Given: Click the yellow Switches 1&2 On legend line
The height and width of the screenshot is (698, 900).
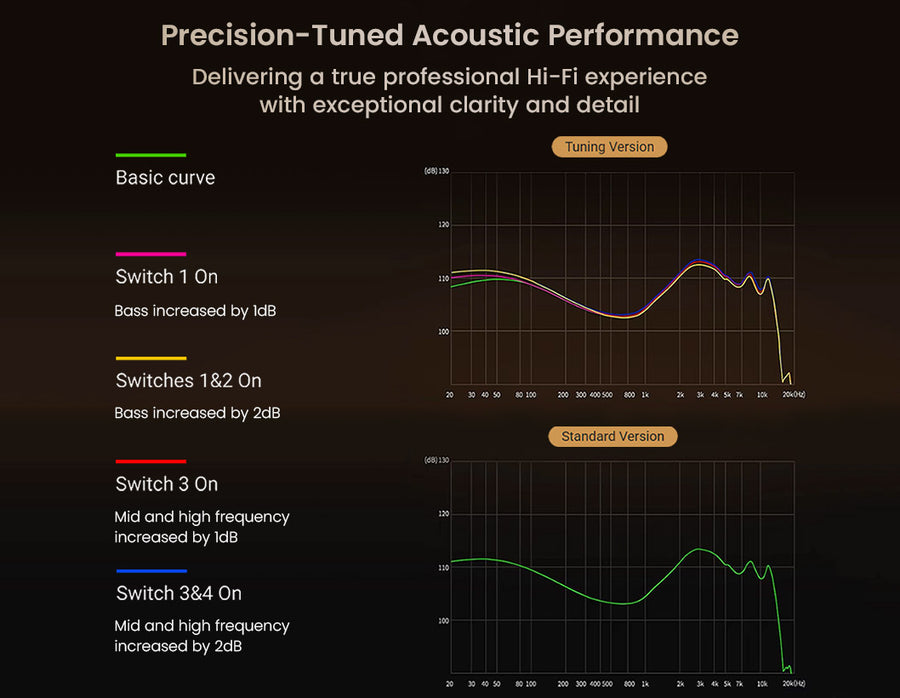Looking at the screenshot, I should pyautogui.click(x=151, y=358).
